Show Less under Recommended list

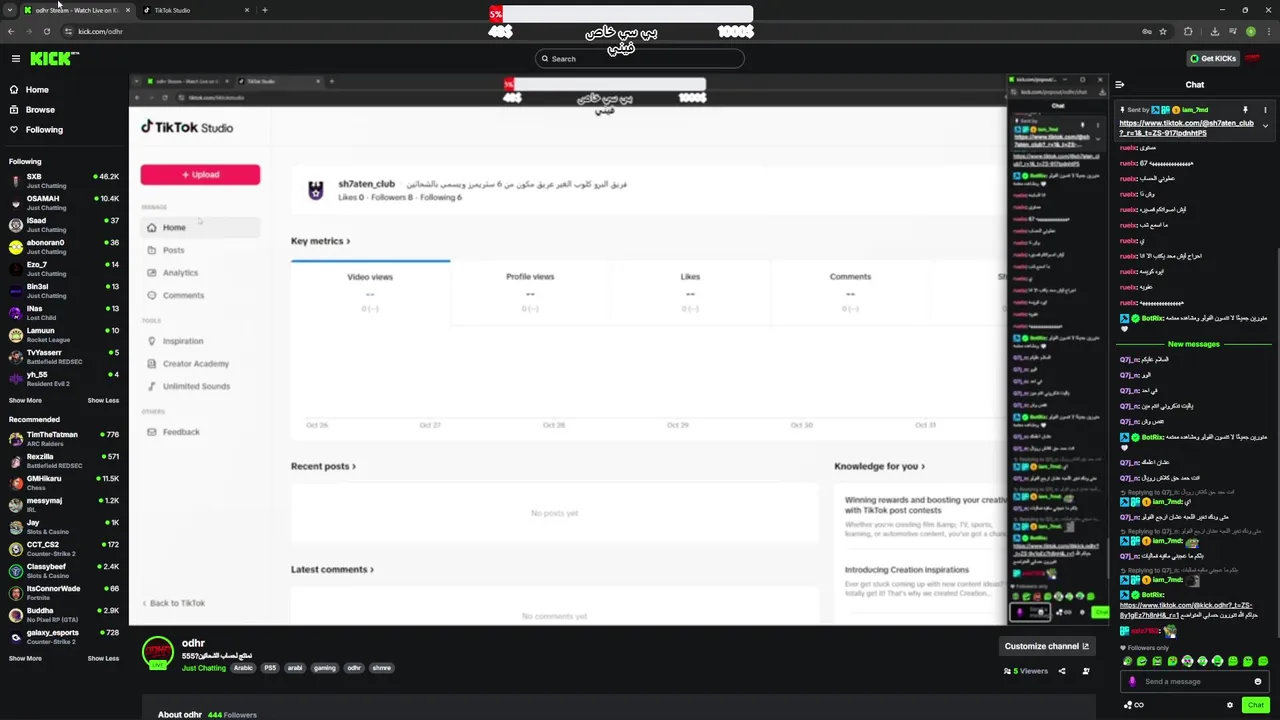click(x=103, y=658)
